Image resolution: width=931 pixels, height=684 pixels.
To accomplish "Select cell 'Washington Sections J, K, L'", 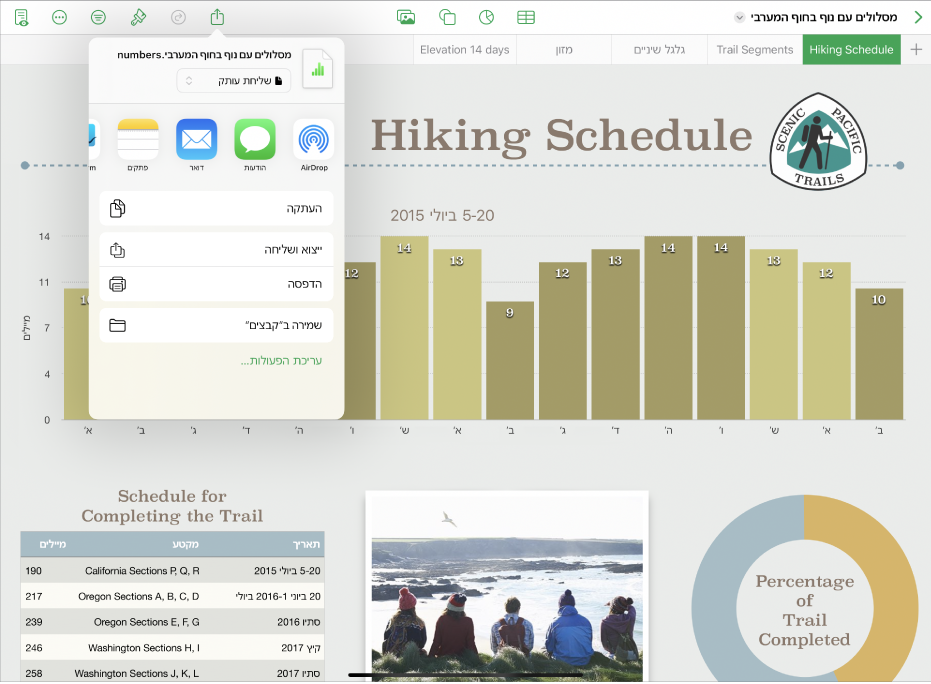I will click(x=137, y=673).
